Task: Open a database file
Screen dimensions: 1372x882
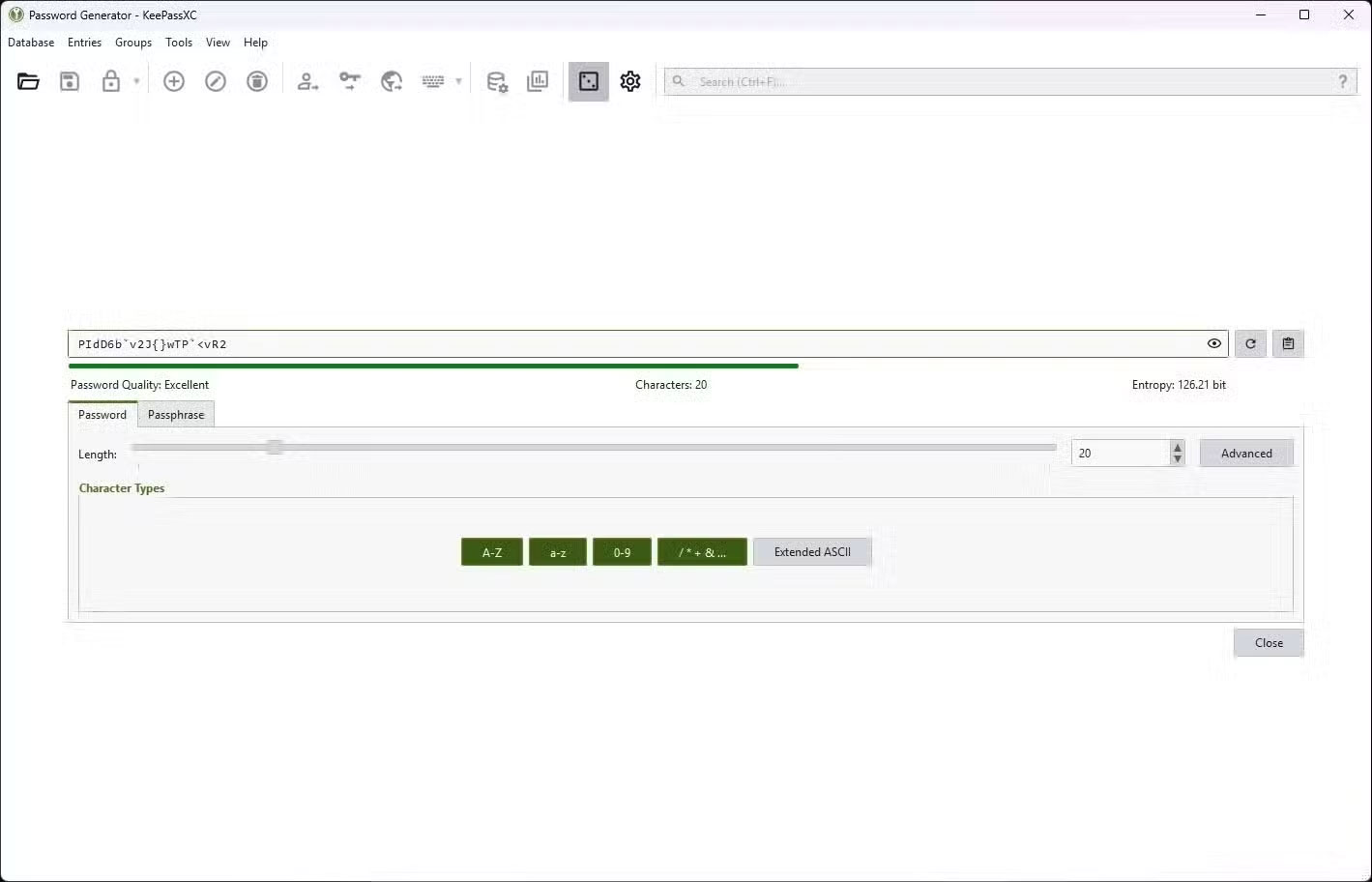Action: click(27, 81)
